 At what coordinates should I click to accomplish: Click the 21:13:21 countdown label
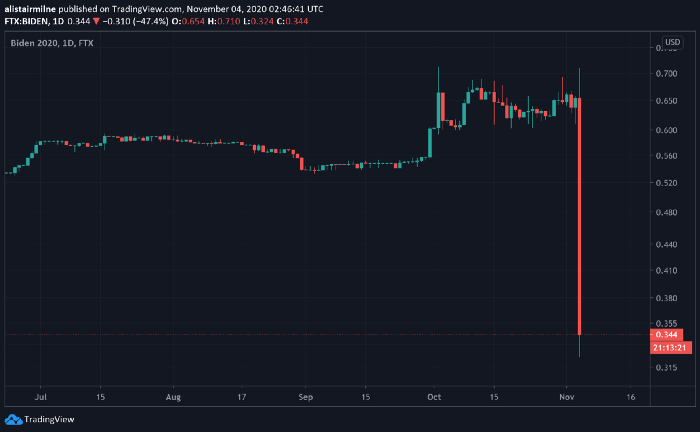(671, 348)
